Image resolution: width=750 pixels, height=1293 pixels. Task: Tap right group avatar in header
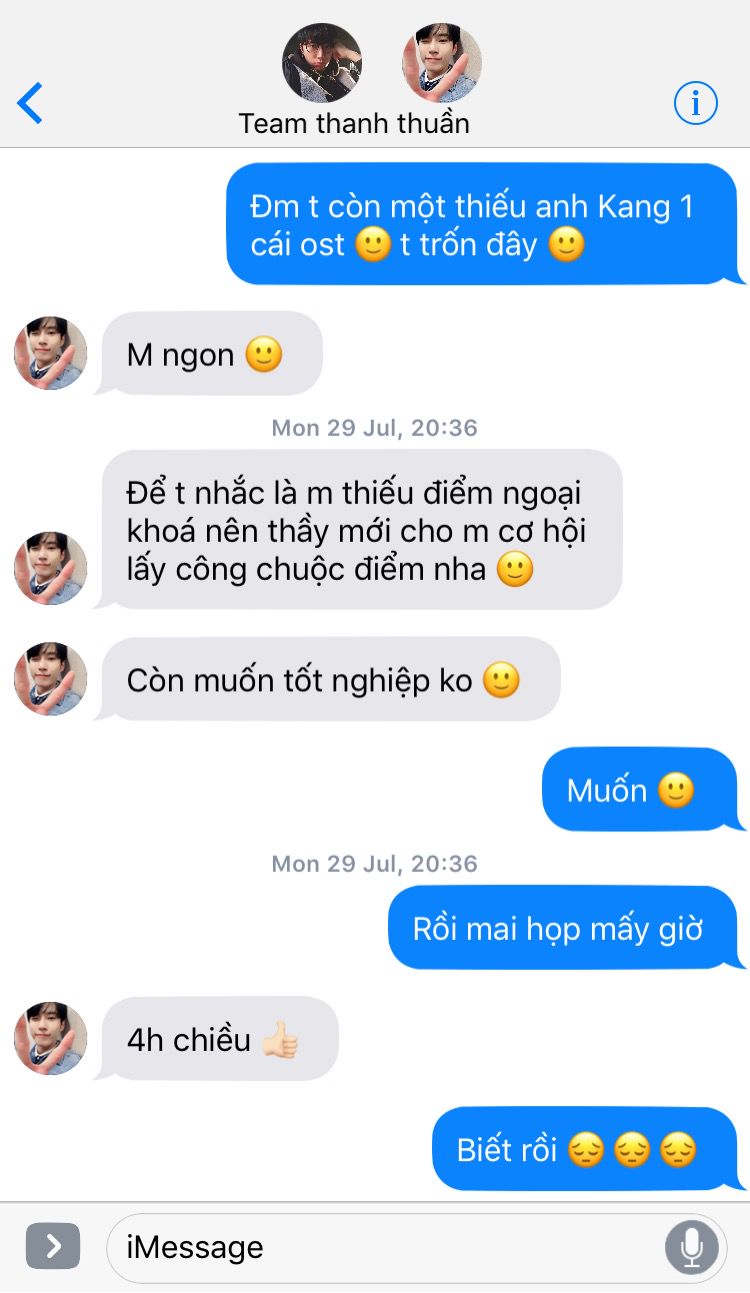[442, 63]
